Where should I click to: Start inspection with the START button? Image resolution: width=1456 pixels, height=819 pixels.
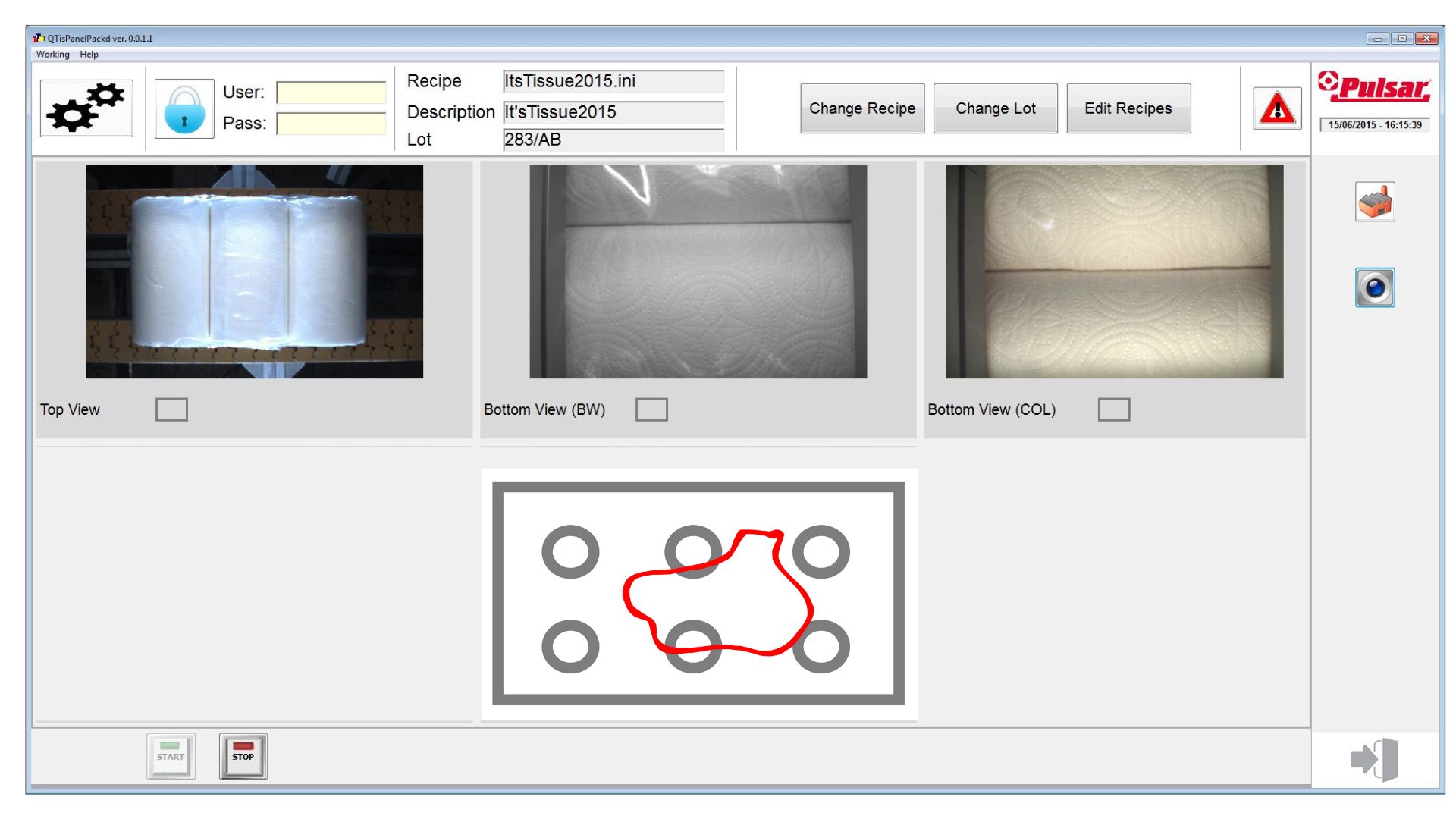click(x=171, y=756)
